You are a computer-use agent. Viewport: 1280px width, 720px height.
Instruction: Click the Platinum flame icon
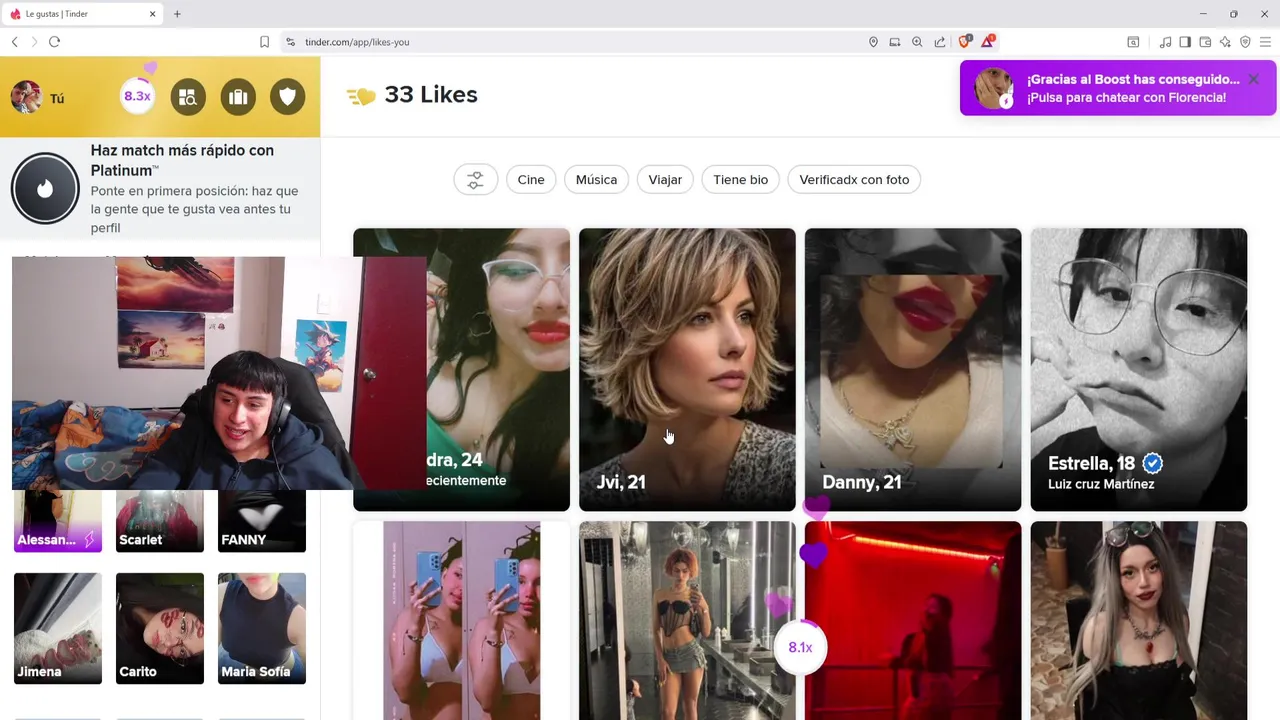pos(45,188)
